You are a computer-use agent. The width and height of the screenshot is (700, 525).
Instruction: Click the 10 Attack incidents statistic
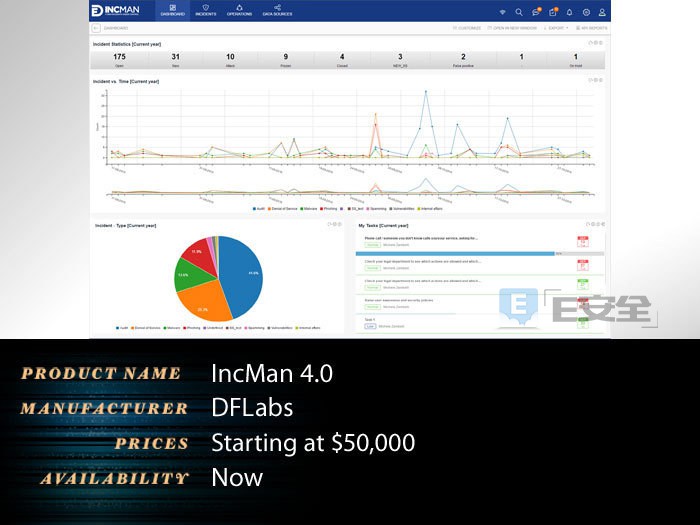pos(230,60)
